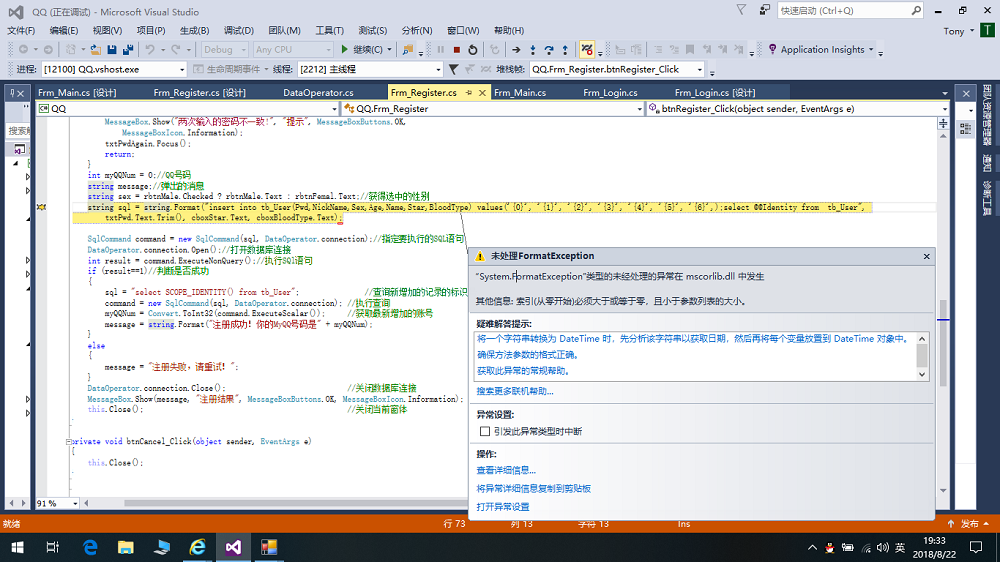
Task: Click 搜索更多联机帮助... link
Action: [x=515, y=391]
